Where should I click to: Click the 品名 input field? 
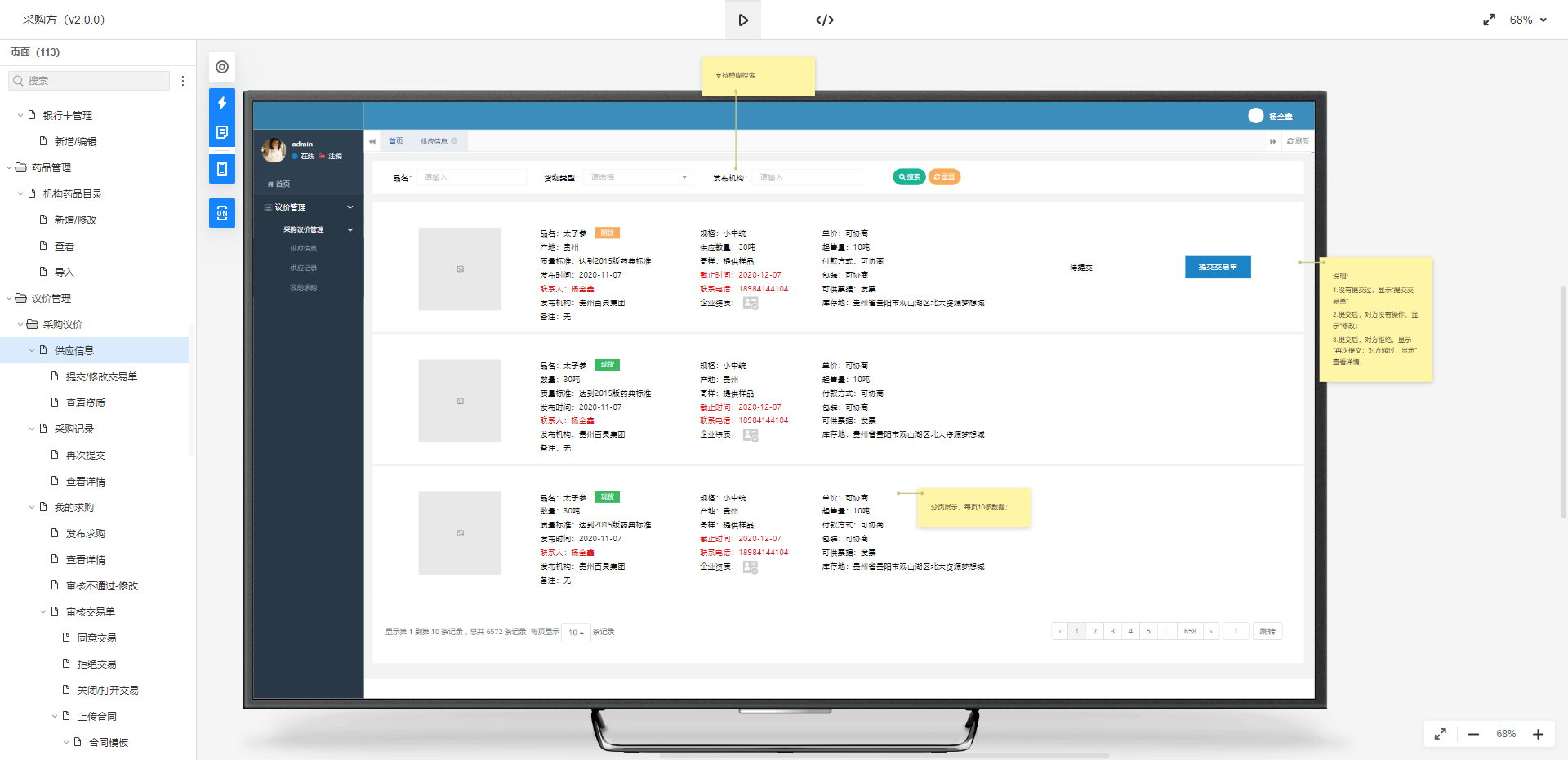[x=472, y=177]
